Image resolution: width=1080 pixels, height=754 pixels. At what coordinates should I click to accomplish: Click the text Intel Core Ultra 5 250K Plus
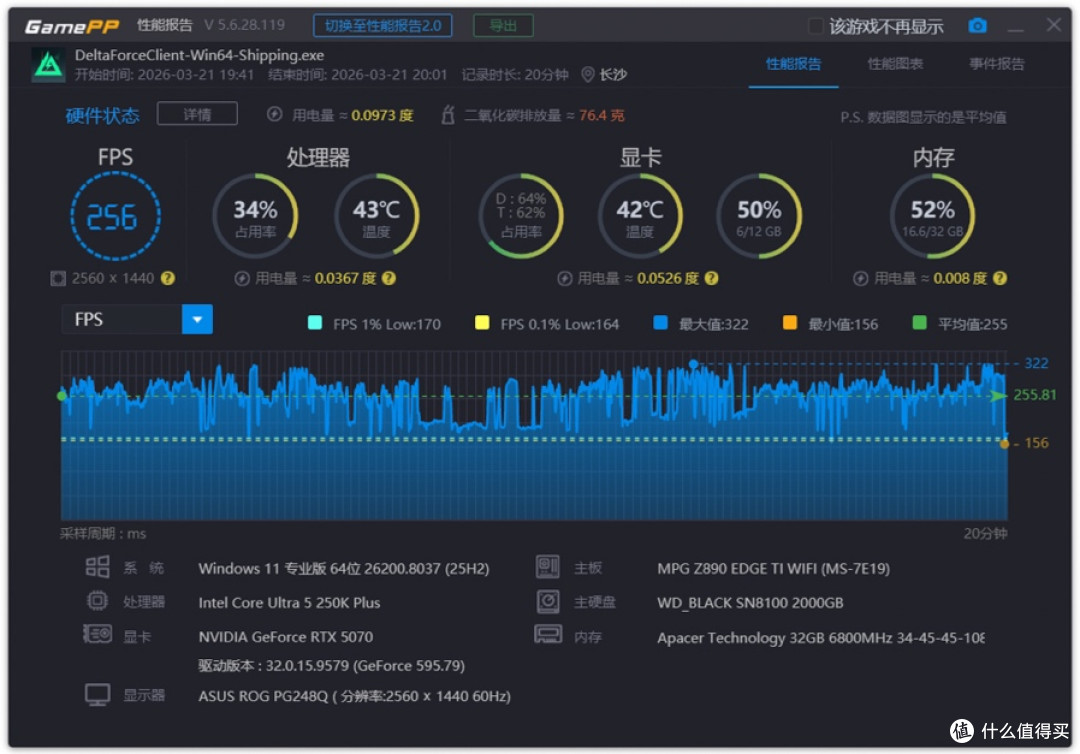[x=289, y=603]
